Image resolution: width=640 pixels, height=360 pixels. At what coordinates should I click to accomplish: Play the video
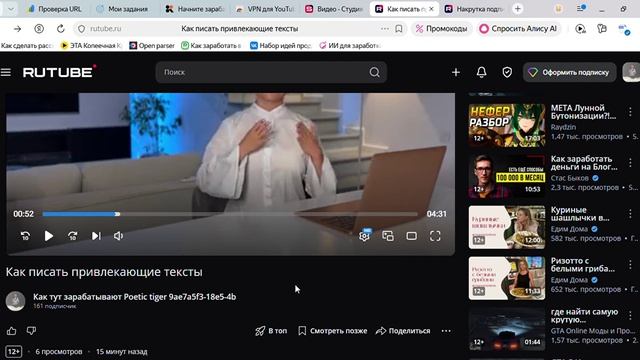49,236
